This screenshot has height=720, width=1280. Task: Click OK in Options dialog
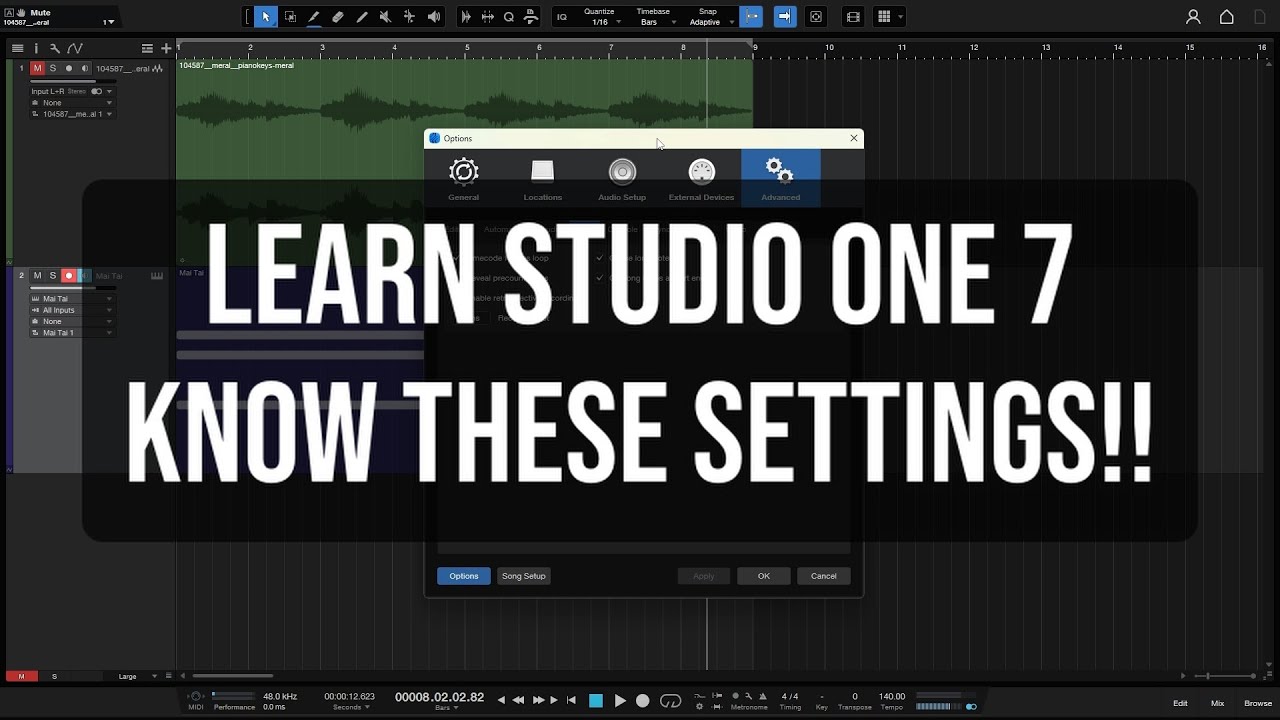(x=764, y=576)
